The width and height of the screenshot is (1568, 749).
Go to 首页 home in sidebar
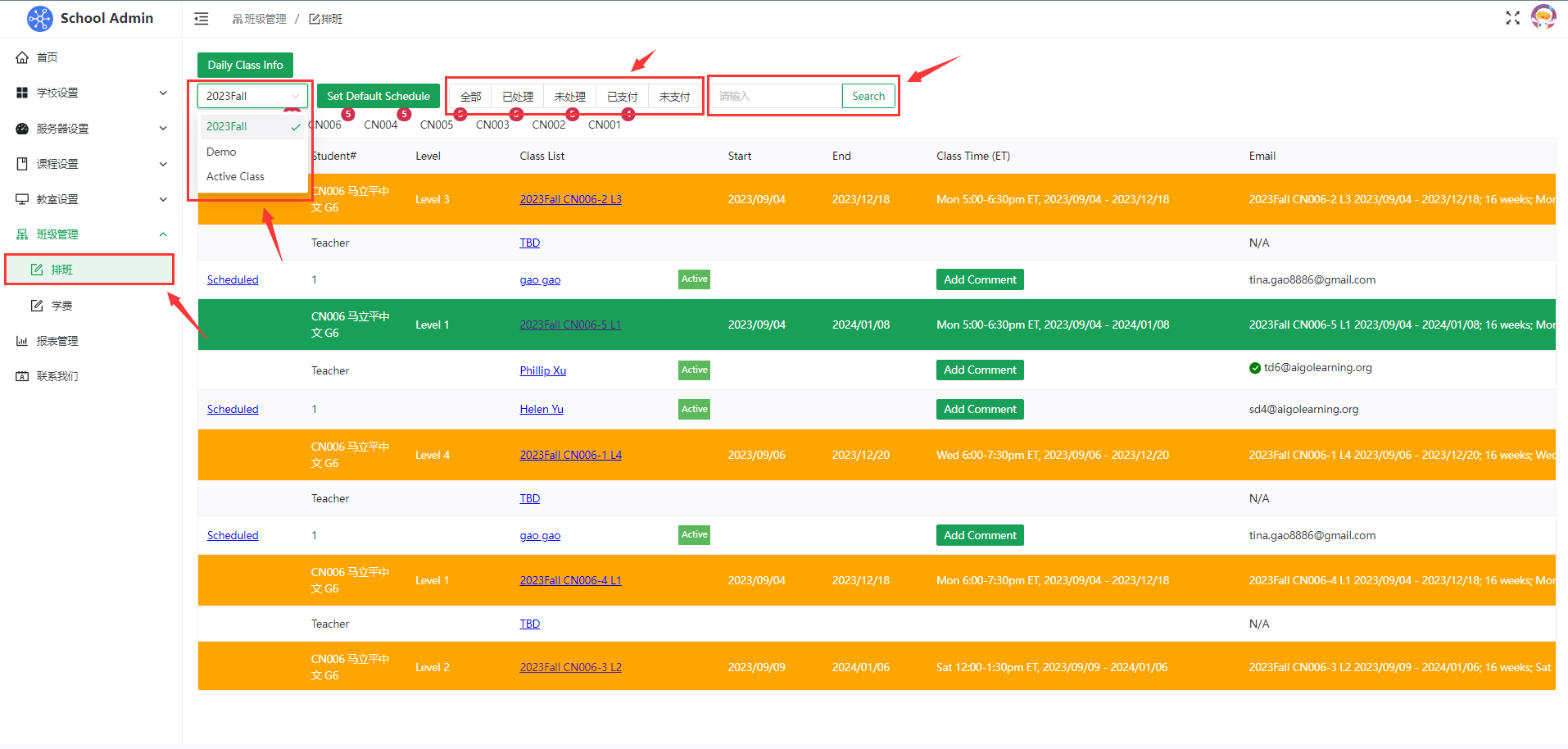48,57
